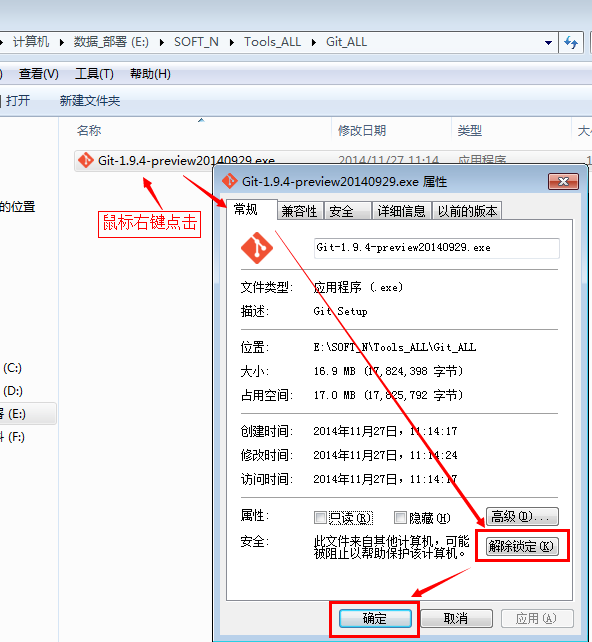Click the 解除锁定(K) button
The height and width of the screenshot is (642, 592).
(522, 546)
